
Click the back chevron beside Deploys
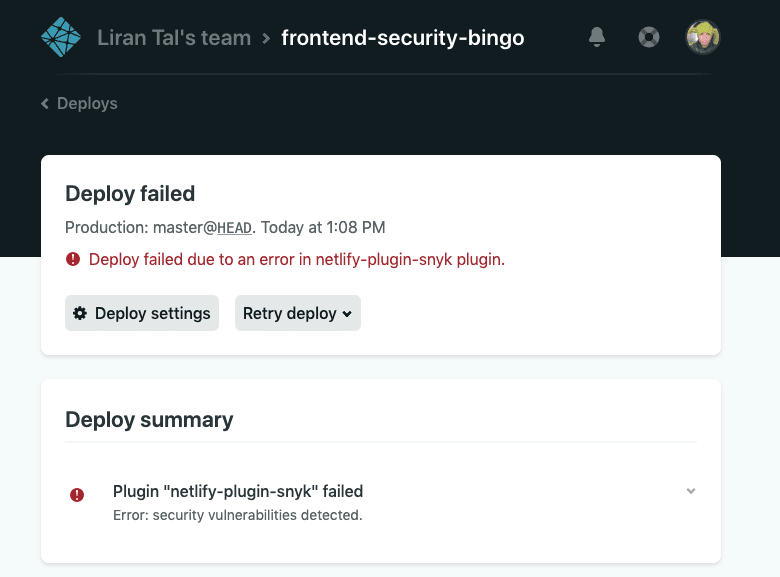pos(45,103)
